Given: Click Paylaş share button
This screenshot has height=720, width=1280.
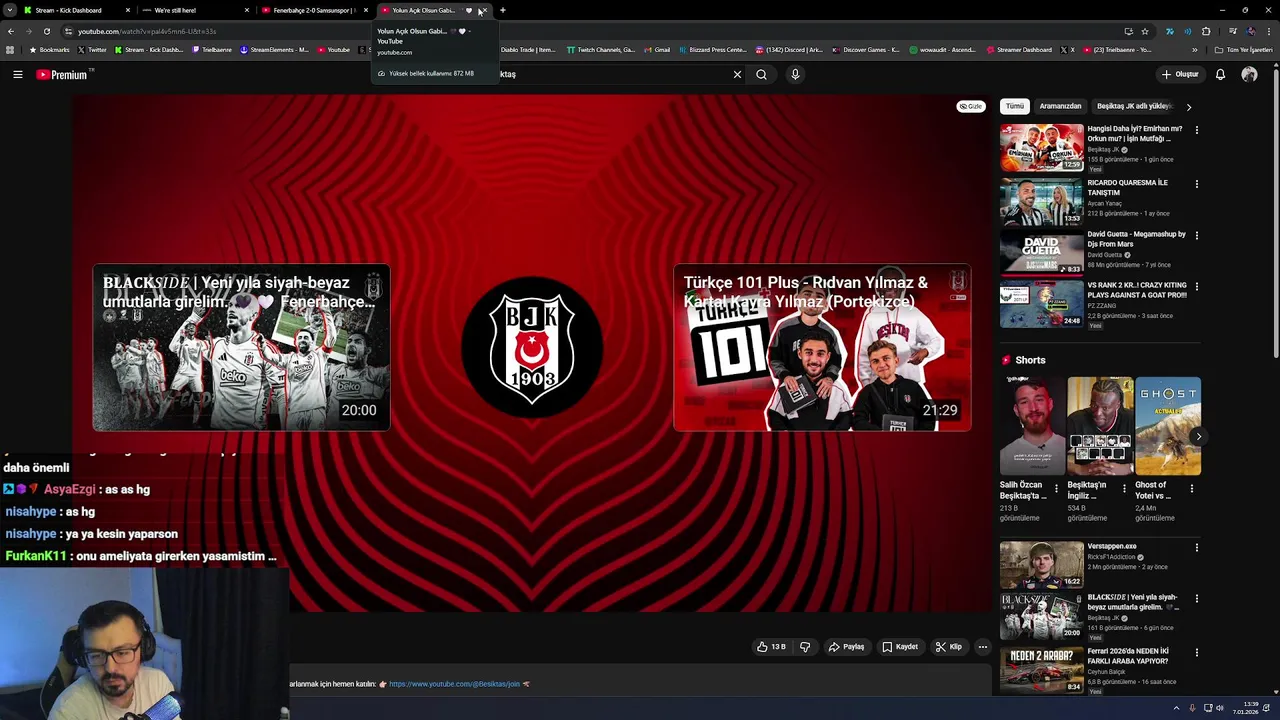Looking at the screenshot, I should click(846, 647).
